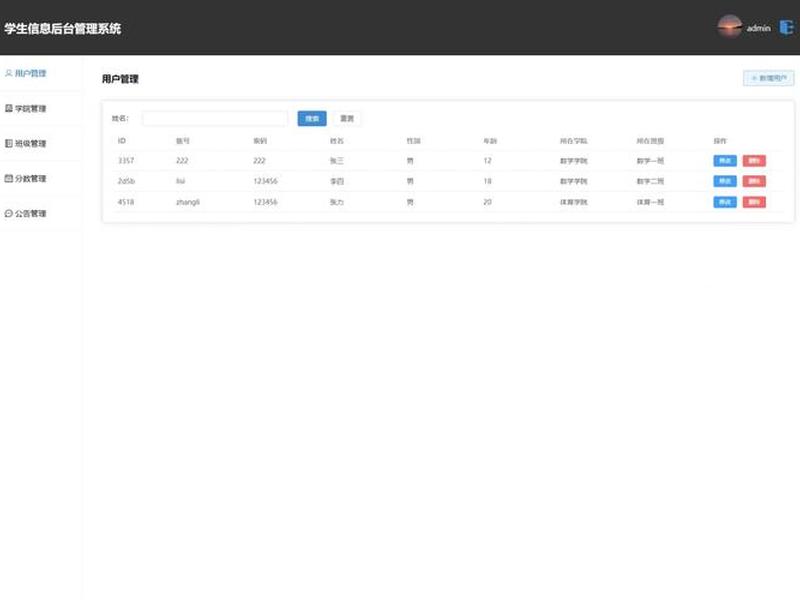Click blue edit button for zhangli row
The image size is (800, 600).
pyautogui.click(x=724, y=202)
